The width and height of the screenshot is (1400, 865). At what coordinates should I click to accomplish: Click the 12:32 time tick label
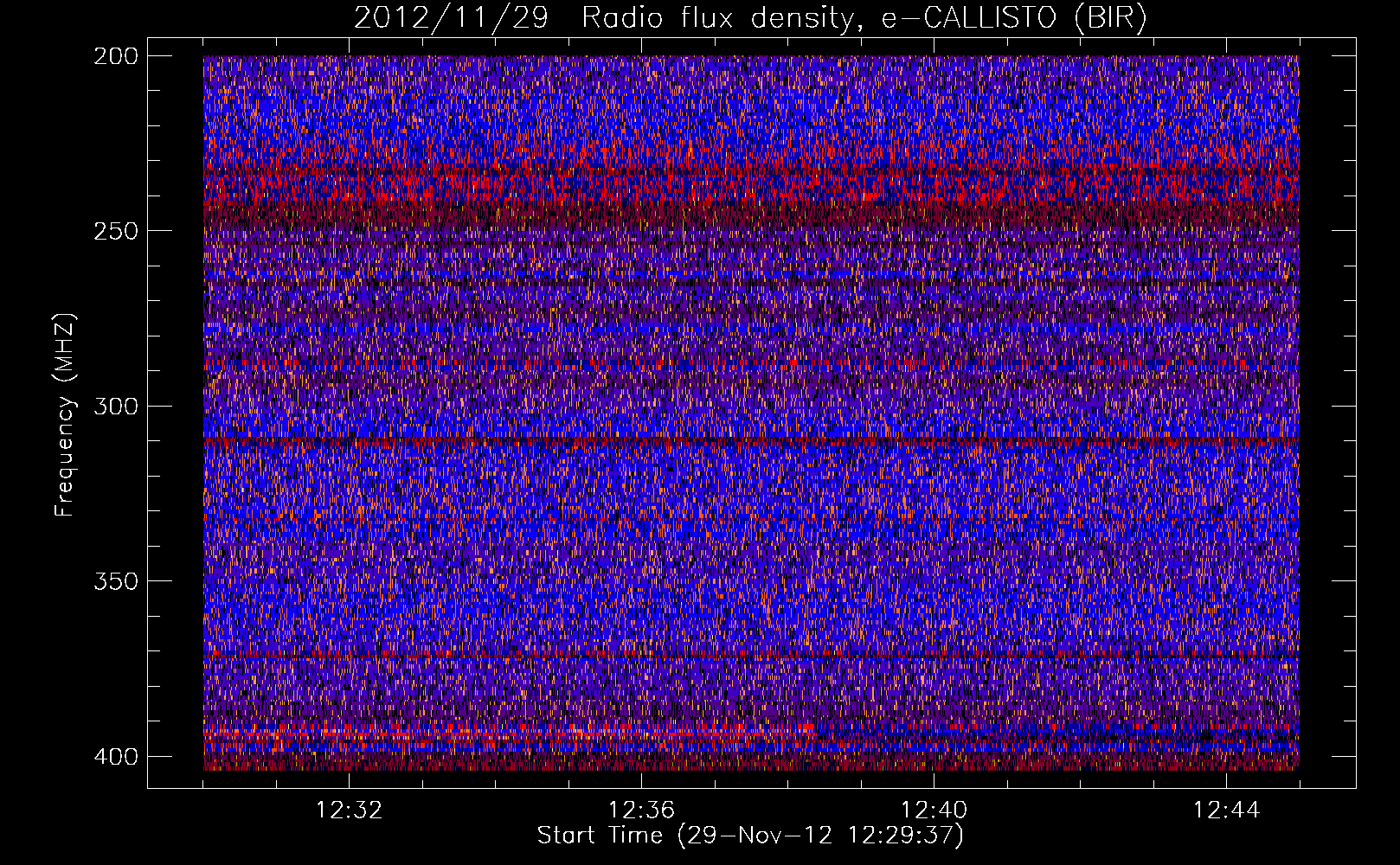tap(349, 811)
